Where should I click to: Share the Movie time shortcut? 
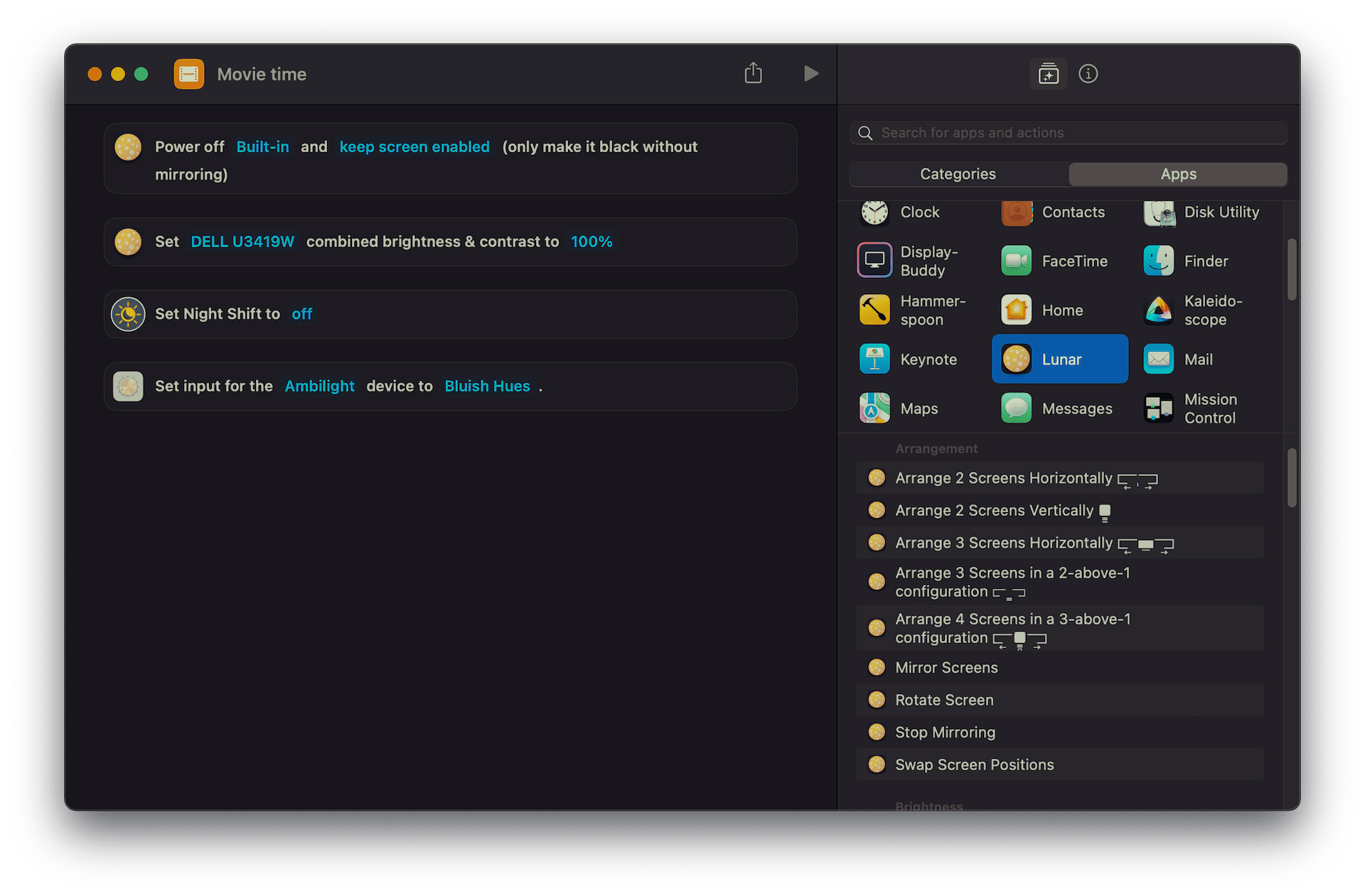point(753,73)
